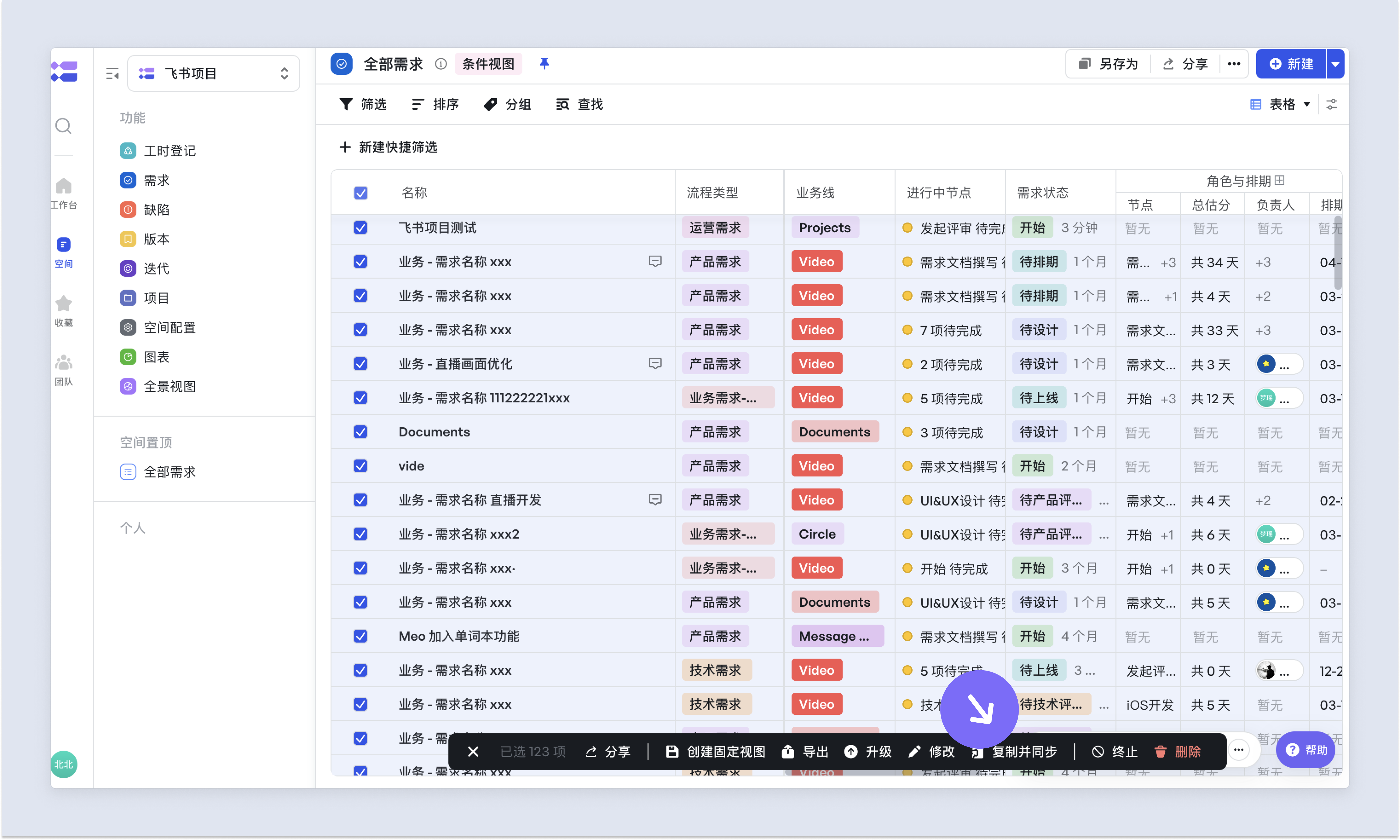The image size is (1400, 840).
Task: Click the 条件视图 tag beside the title
Action: [x=488, y=64]
